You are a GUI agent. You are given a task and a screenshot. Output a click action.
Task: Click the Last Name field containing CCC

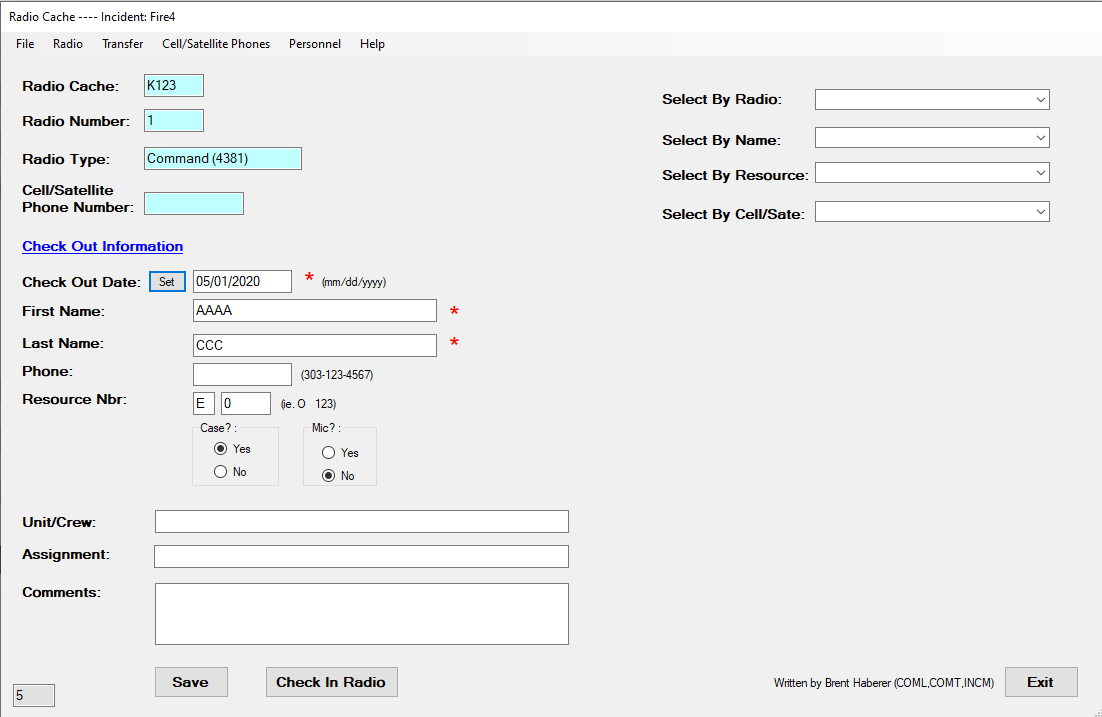[x=315, y=345]
